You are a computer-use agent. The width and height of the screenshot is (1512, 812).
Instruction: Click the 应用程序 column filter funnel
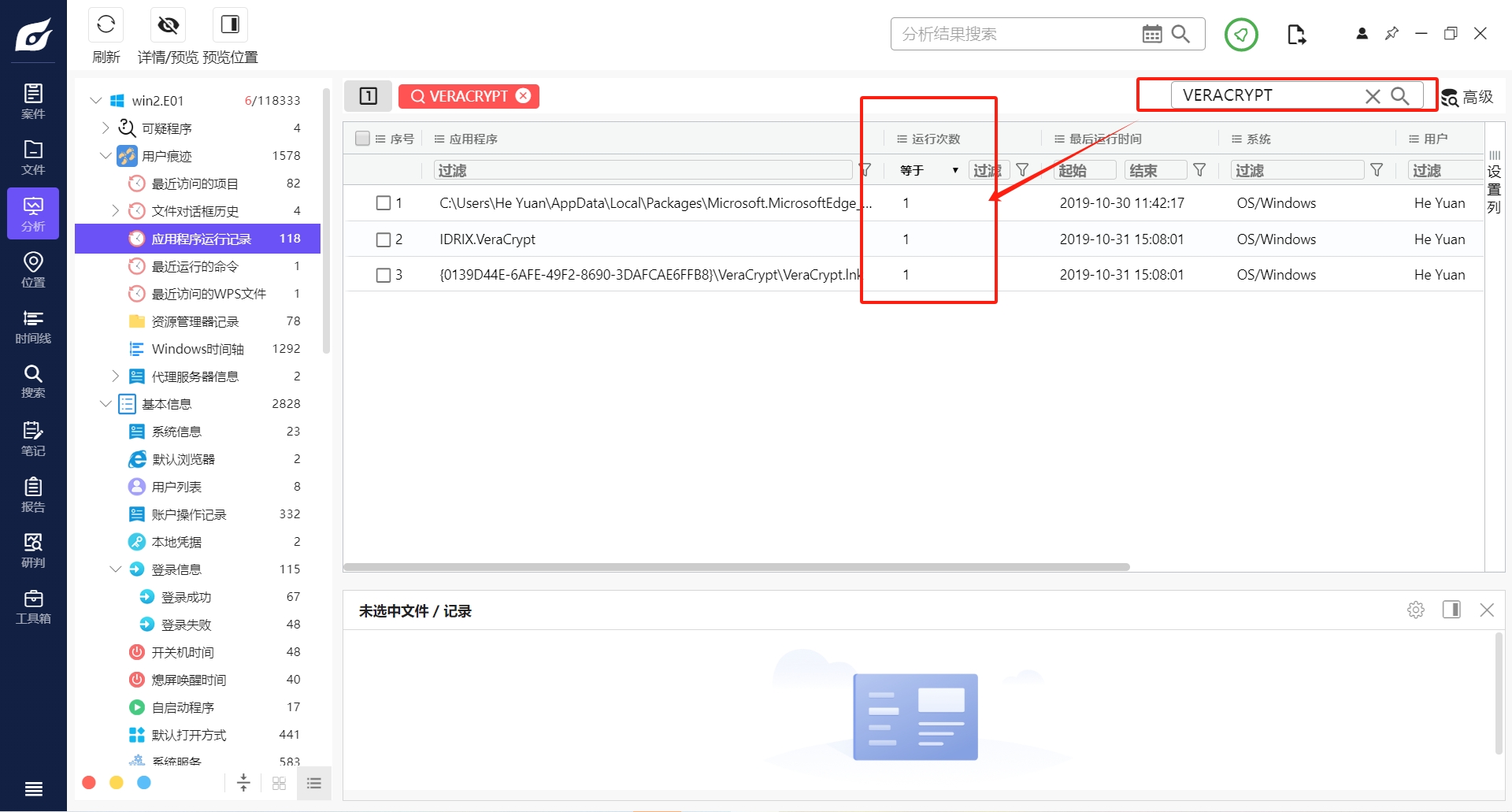865,170
